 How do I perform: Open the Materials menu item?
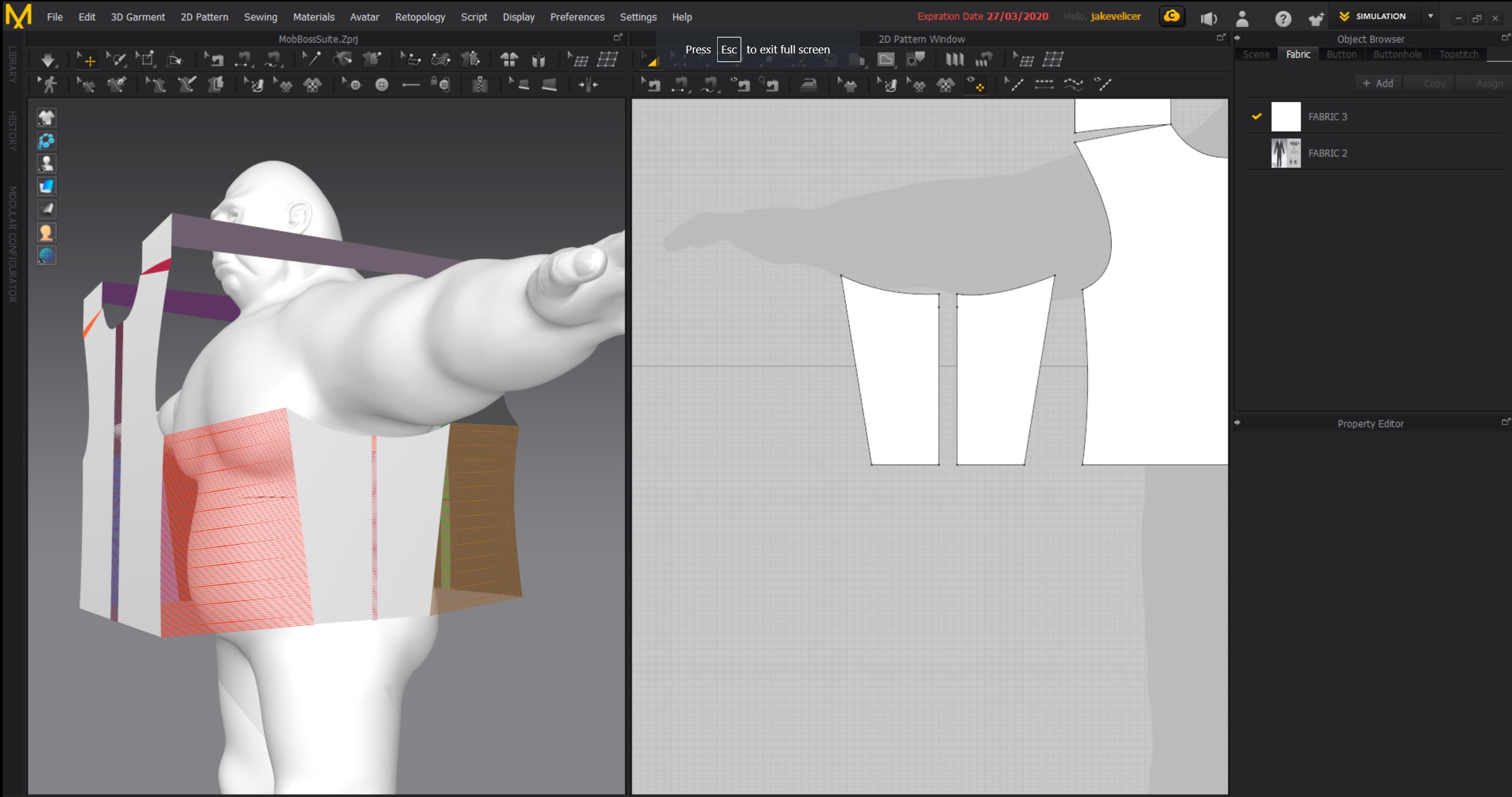[x=312, y=17]
